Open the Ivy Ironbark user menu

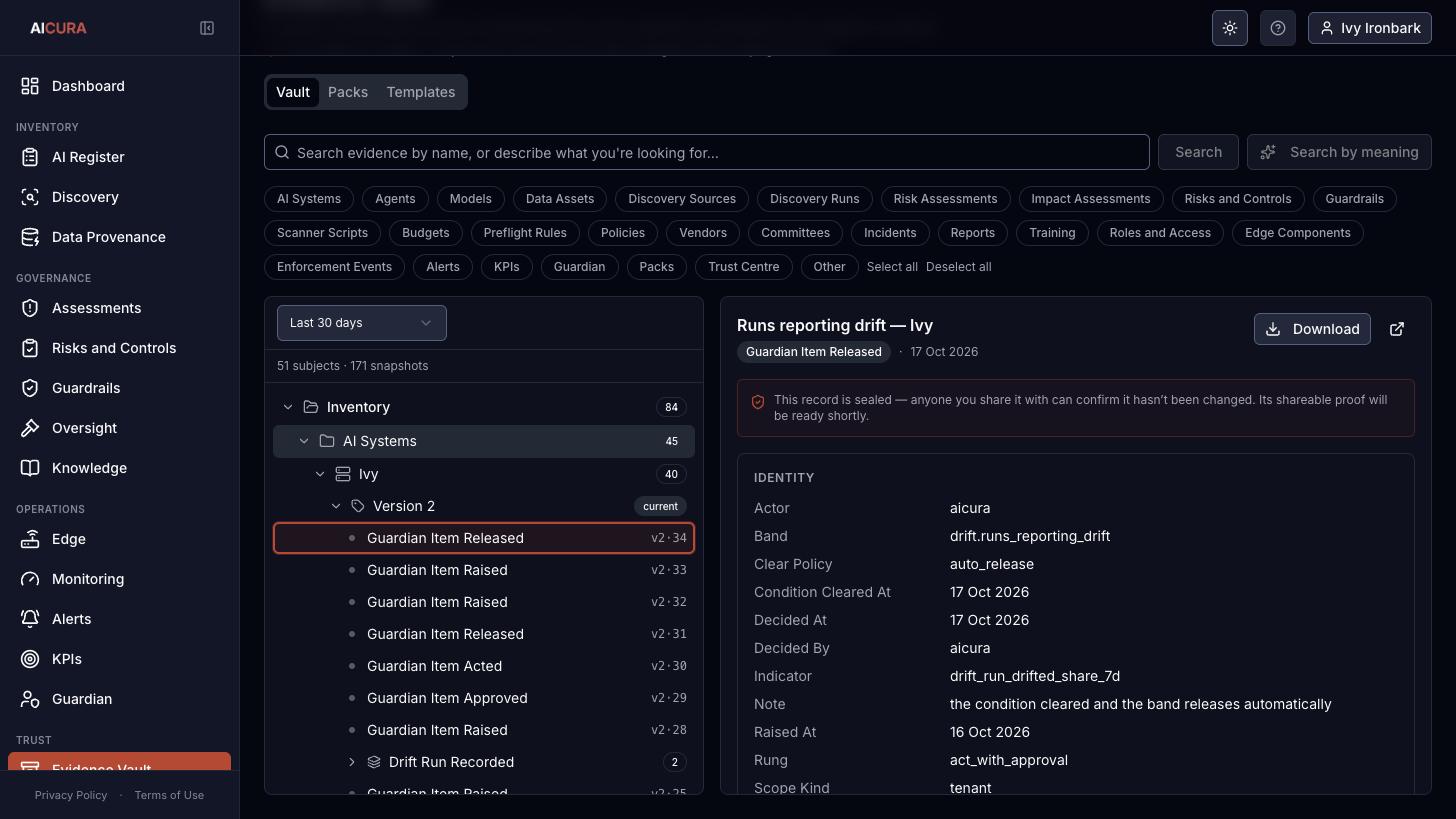point(1370,28)
